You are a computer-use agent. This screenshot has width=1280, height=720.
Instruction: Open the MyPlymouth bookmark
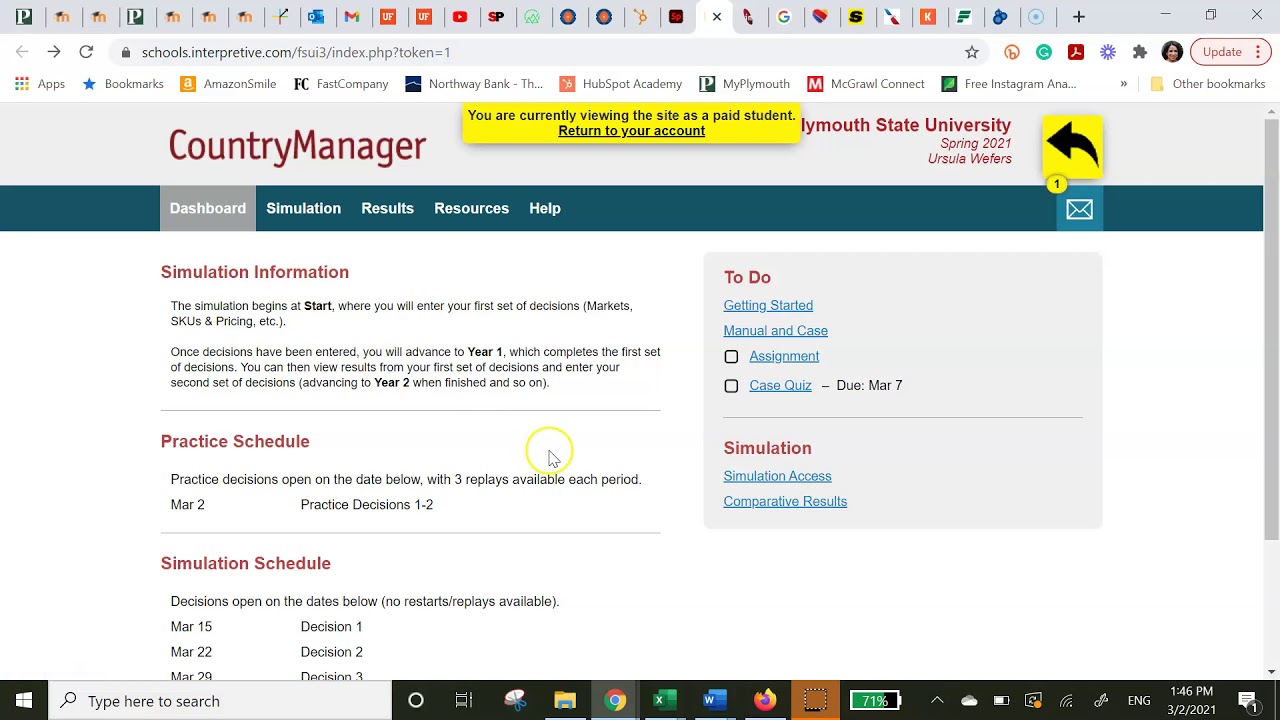pyautogui.click(x=745, y=84)
